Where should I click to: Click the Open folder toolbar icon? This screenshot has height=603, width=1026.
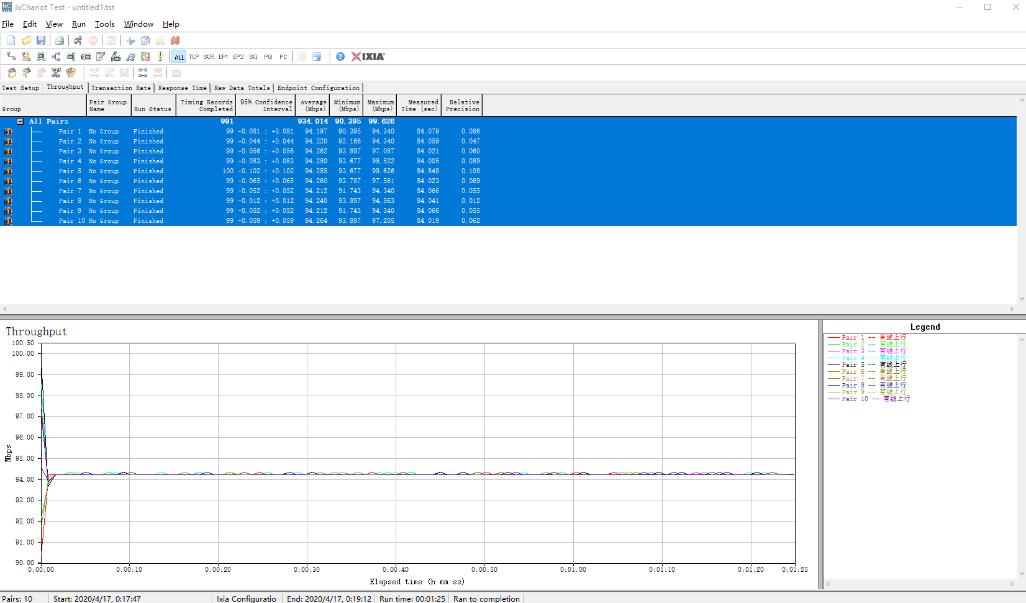(26, 40)
